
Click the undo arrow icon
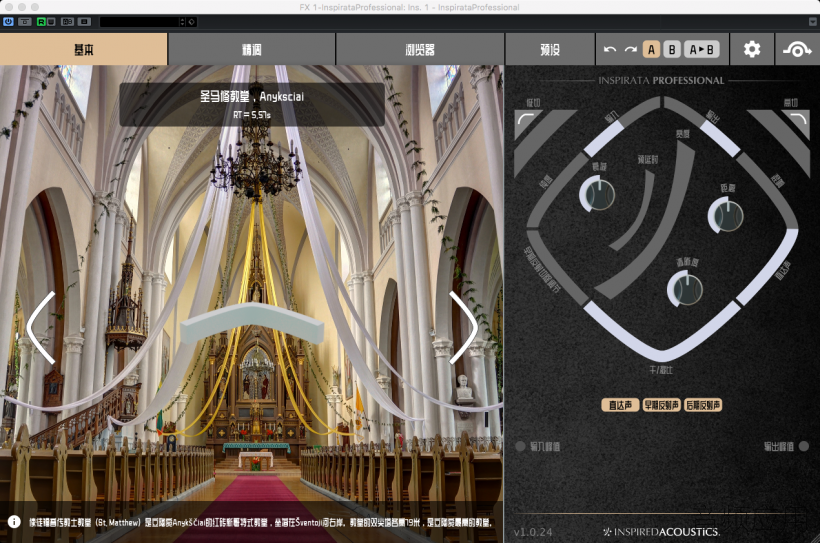coord(610,50)
